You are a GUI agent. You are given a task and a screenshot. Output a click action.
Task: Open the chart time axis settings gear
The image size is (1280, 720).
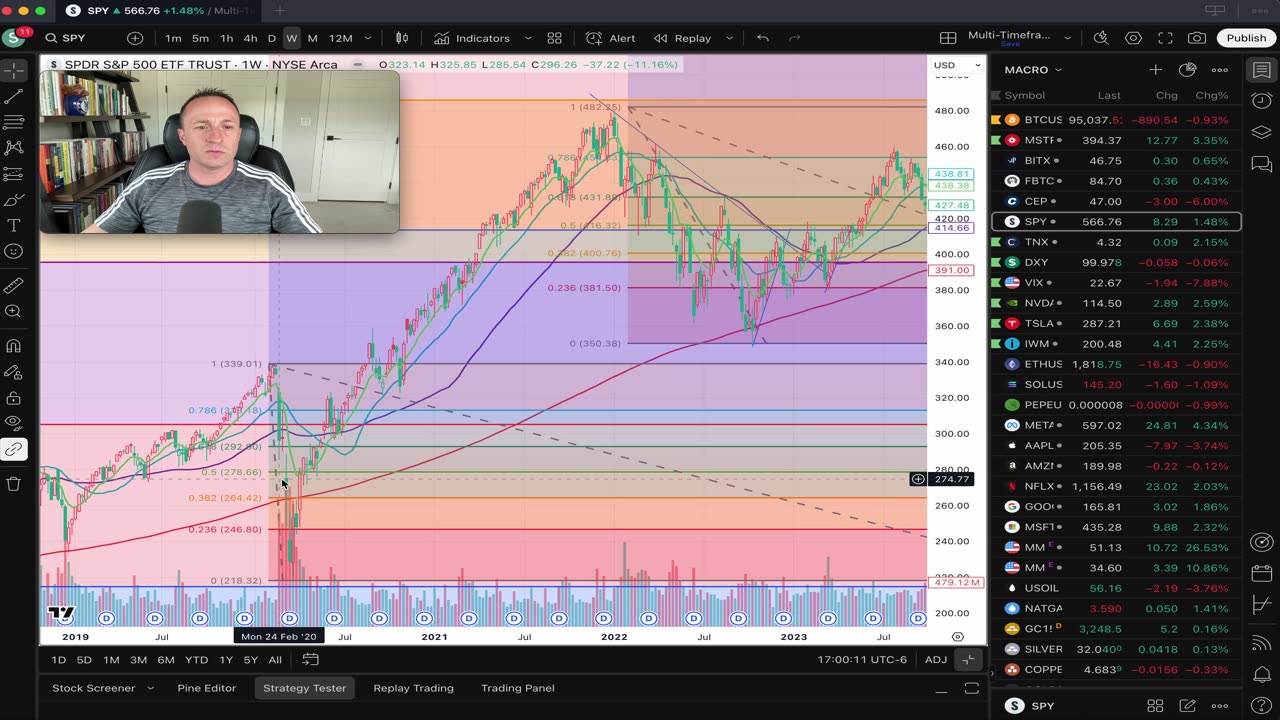[958, 637]
